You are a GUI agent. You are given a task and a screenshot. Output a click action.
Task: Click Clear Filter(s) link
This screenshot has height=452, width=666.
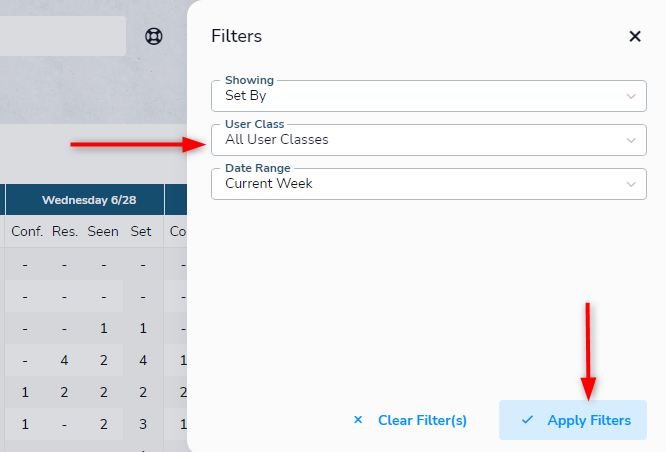(x=422, y=420)
